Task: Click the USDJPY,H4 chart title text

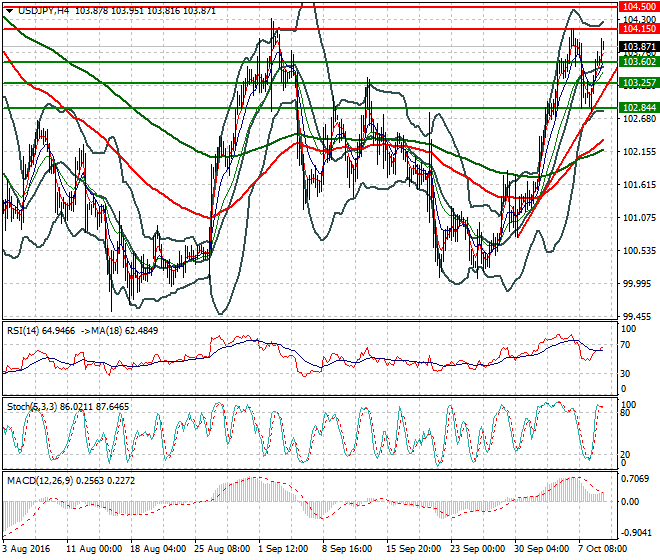Action: click(44, 11)
